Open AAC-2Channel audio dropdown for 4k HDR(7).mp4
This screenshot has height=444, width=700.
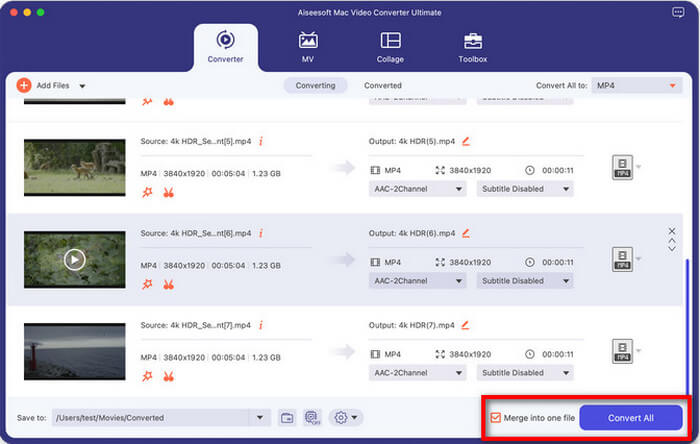coord(417,373)
